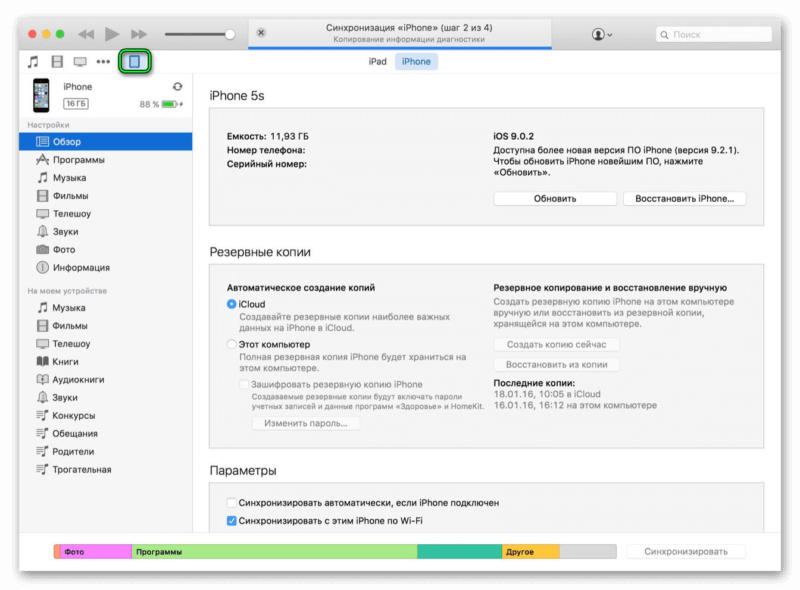Open the Трогательная playlist
800x590 pixels.
point(106,469)
